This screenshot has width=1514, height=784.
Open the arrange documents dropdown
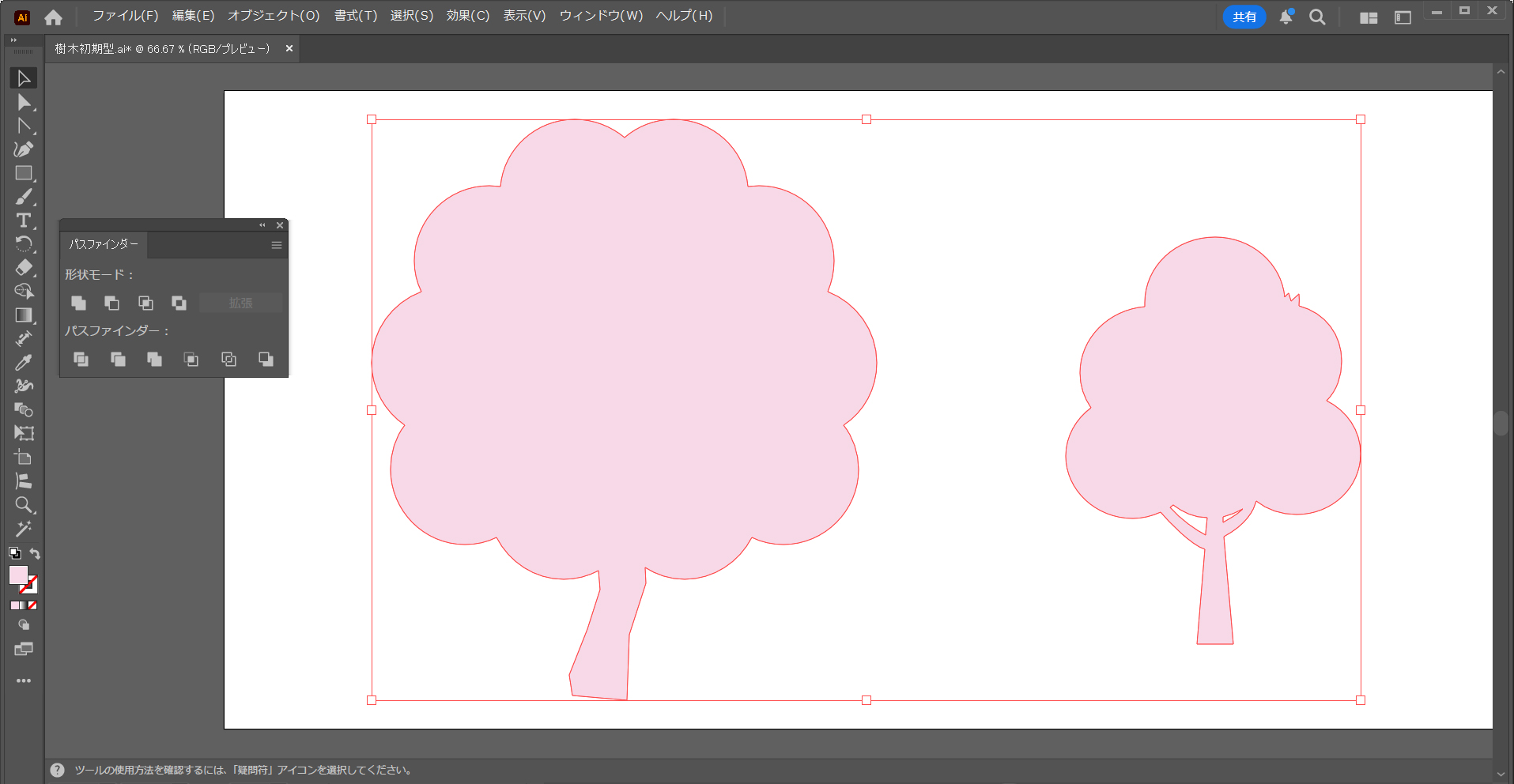[1369, 17]
